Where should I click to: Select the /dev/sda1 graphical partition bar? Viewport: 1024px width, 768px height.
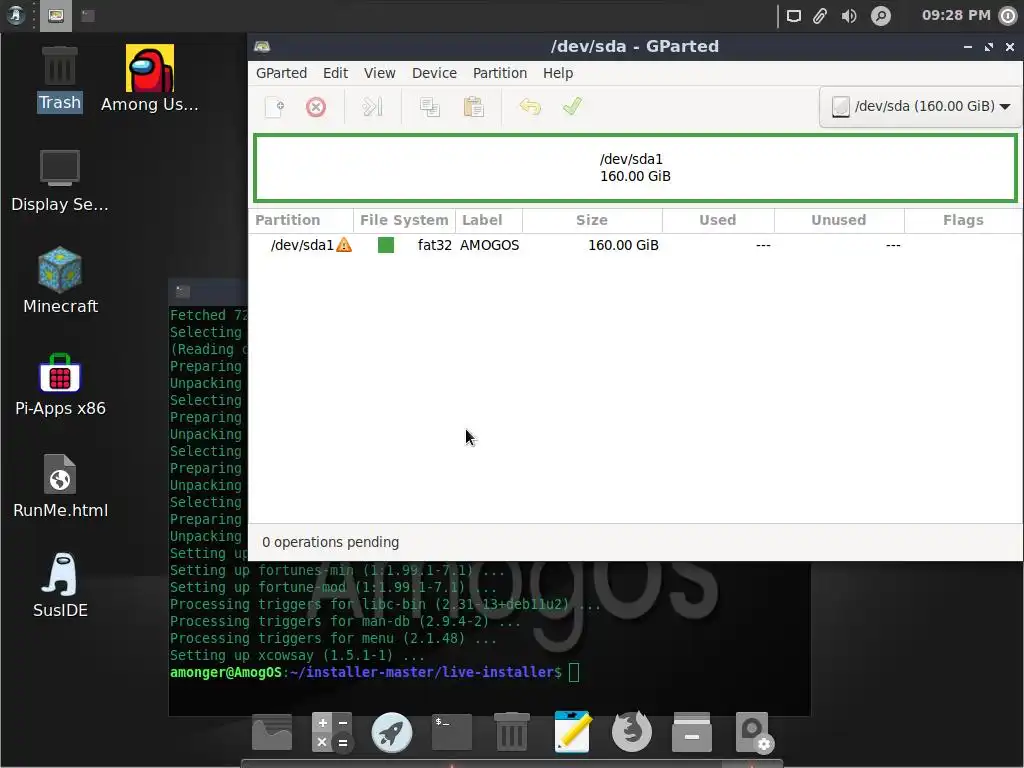635,168
